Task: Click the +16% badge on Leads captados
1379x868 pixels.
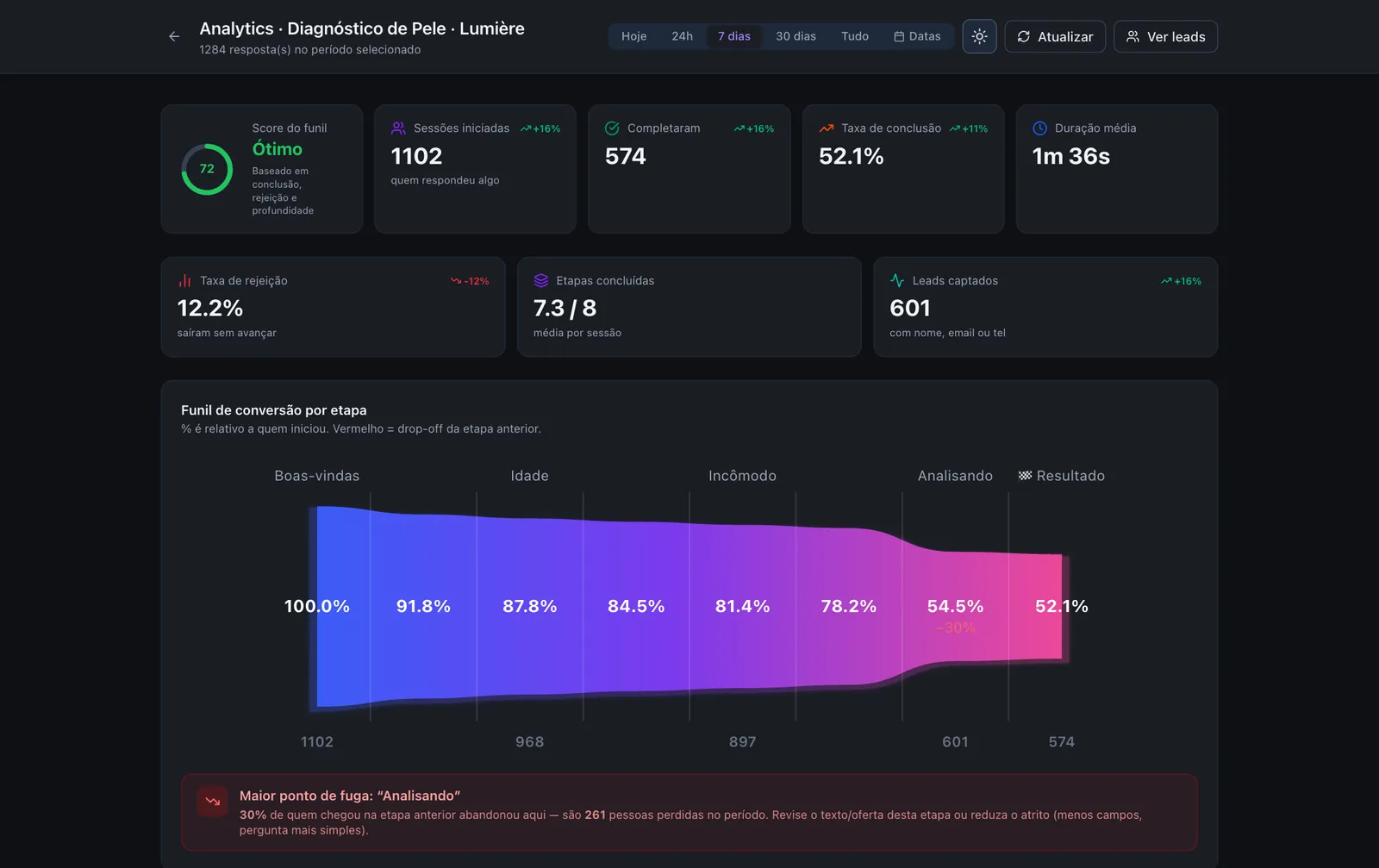Action: [1181, 281]
